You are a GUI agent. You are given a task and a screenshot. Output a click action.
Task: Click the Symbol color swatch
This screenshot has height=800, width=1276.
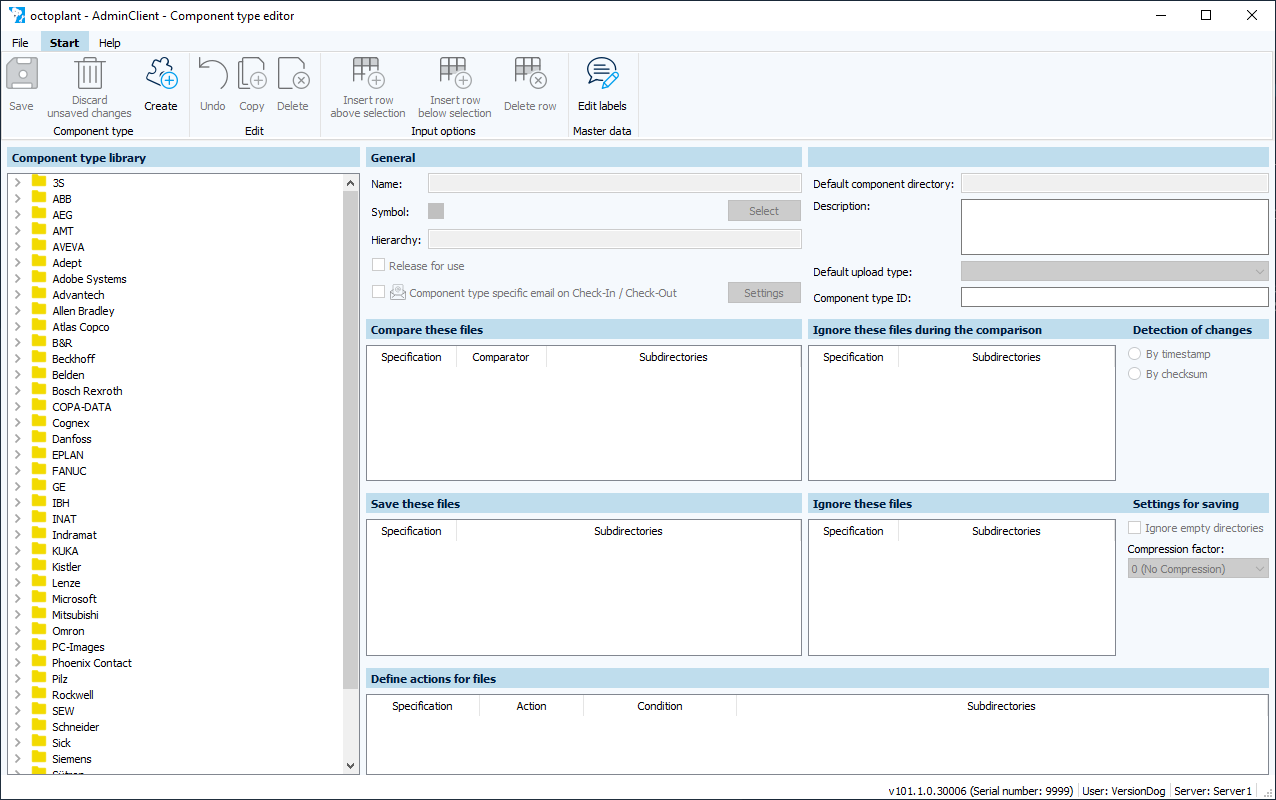point(435,210)
